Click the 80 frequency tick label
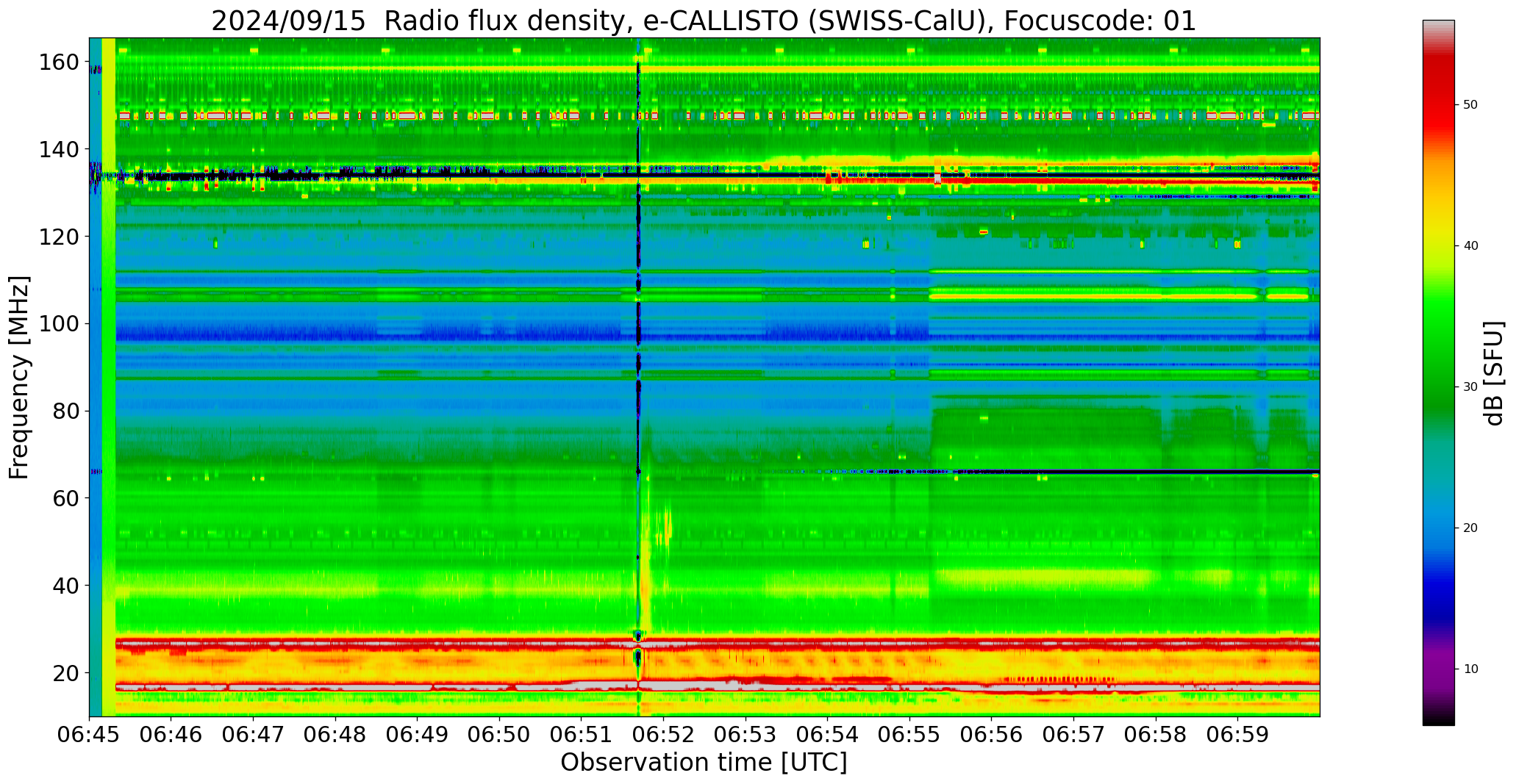Viewport: 1516px width, 784px height. click(x=65, y=411)
